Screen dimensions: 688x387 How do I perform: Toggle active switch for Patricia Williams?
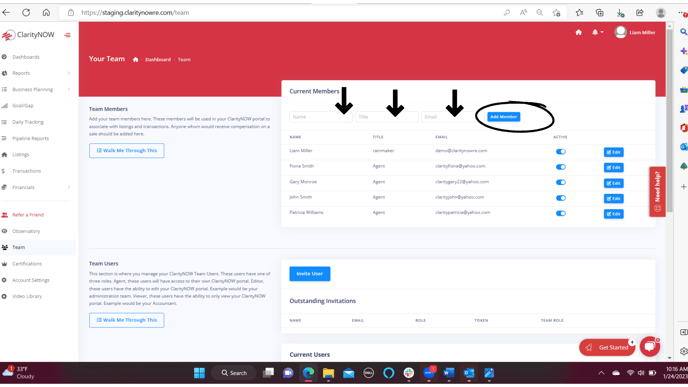[561, 214]
